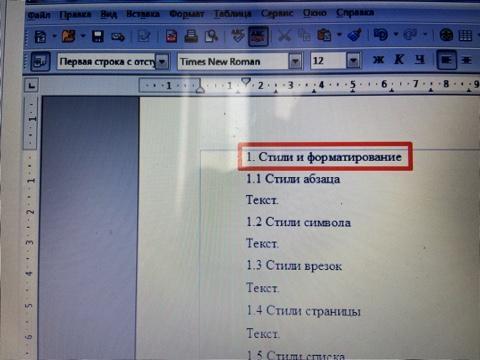Open the Вставка menu
Image resolution: width=480 pixels, height=360 pixels.
click(x=143, y=14)
